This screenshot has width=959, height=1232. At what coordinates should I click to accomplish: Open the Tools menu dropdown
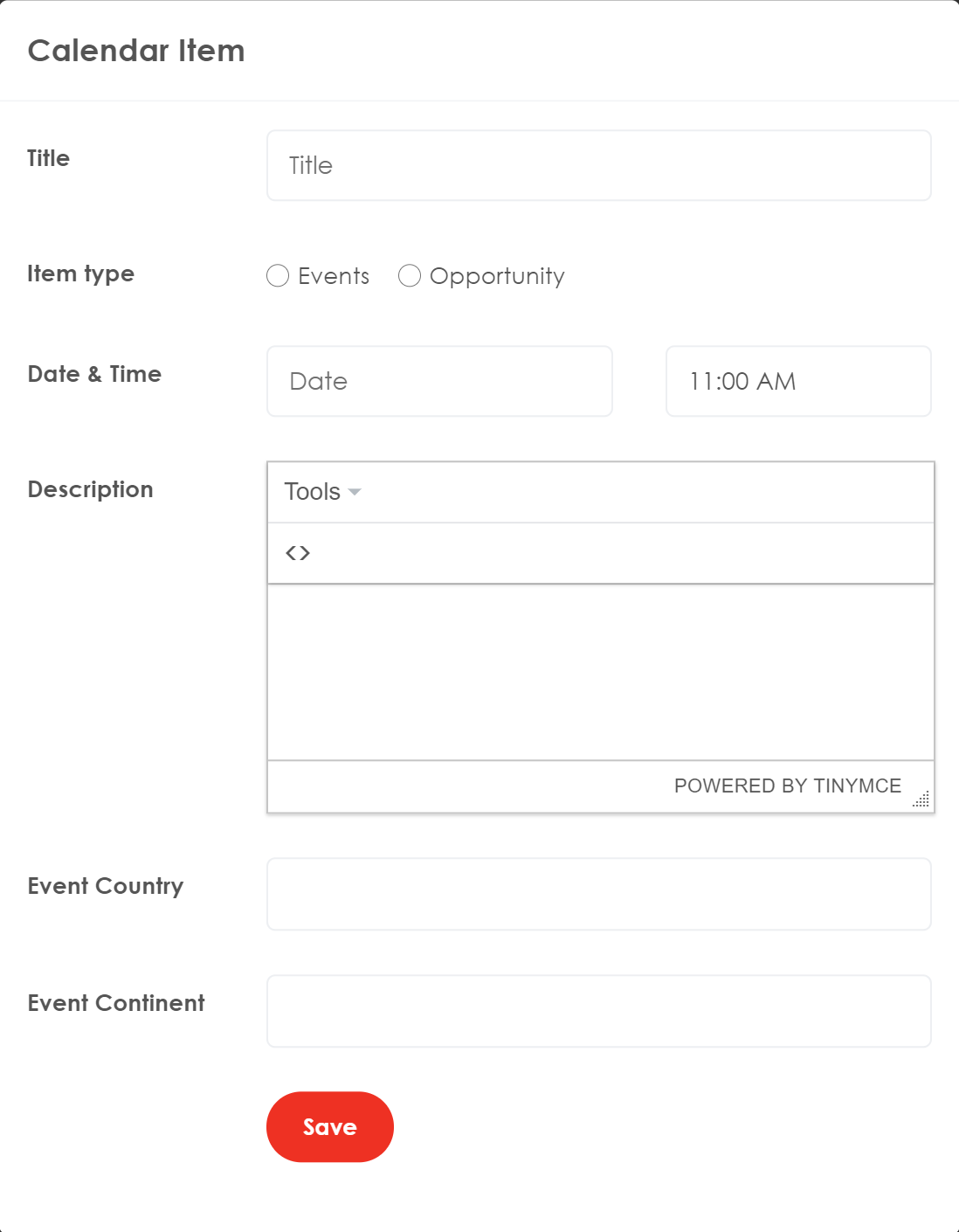[x=322, y=492]
